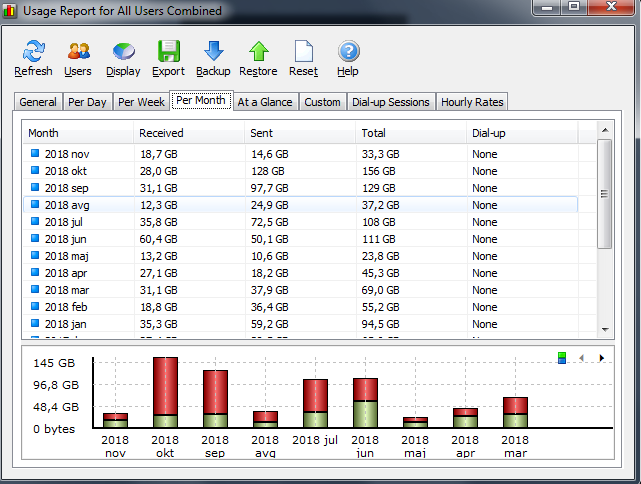Select the 2018 jun row

pyautogui.click(x=300, y=239)
